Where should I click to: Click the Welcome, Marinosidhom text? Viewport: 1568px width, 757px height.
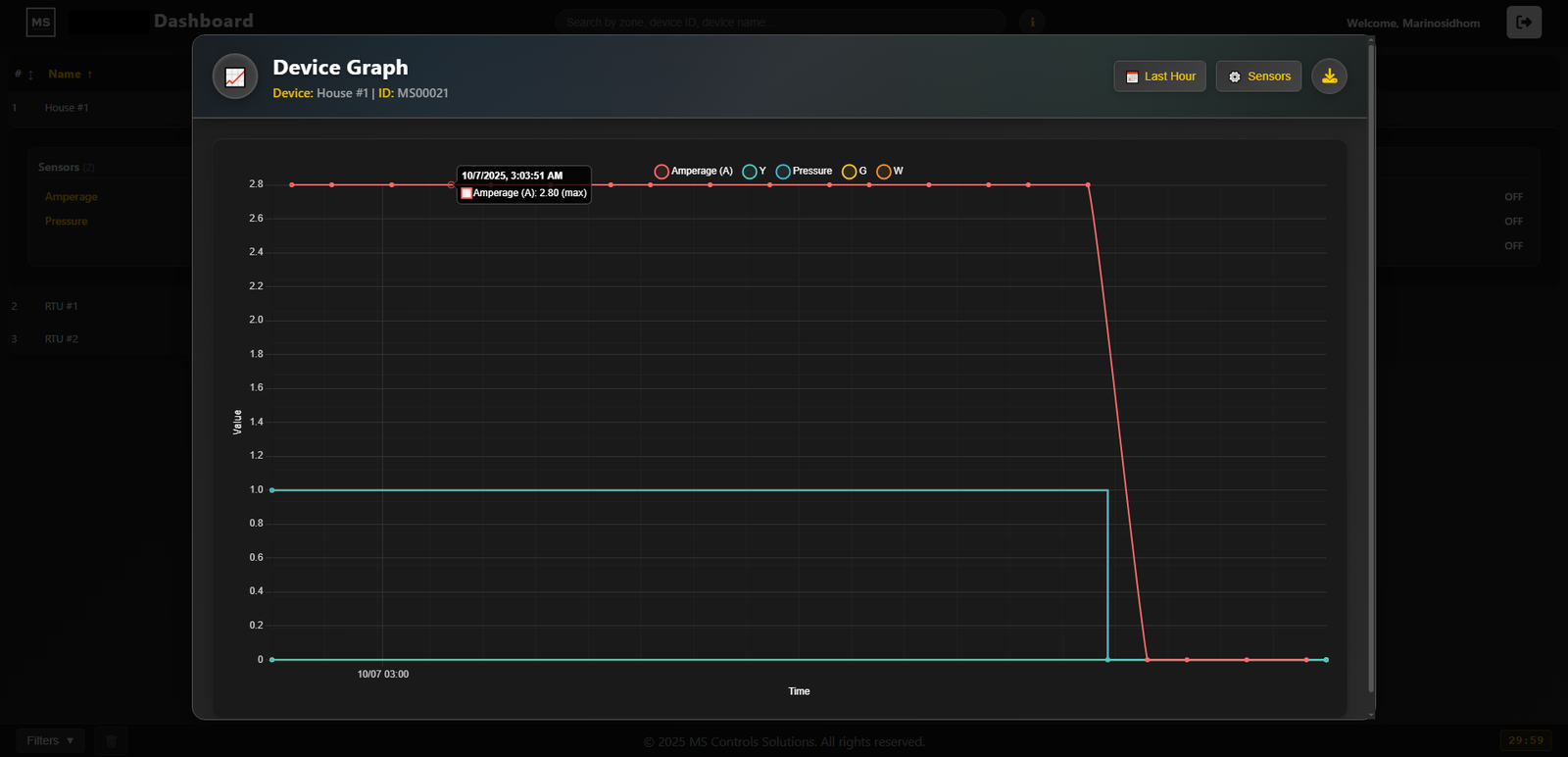point(1413,23)
